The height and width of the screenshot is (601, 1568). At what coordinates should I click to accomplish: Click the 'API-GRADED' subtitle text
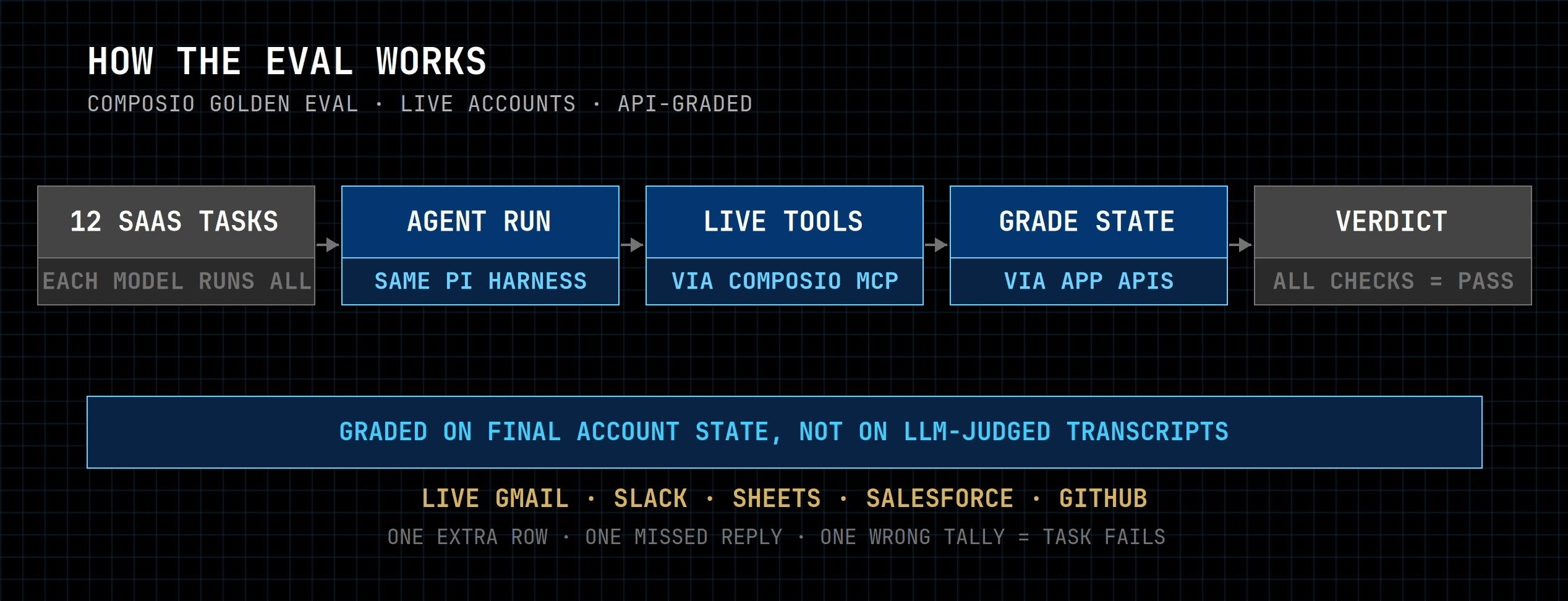click(x=685, y=104)
